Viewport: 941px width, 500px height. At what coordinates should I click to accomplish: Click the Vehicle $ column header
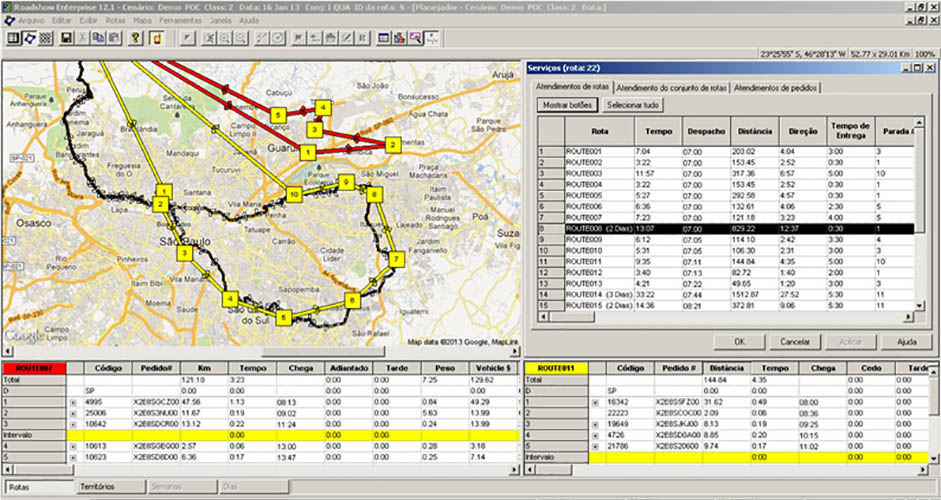pyautogui.click(x=492, y=368)
